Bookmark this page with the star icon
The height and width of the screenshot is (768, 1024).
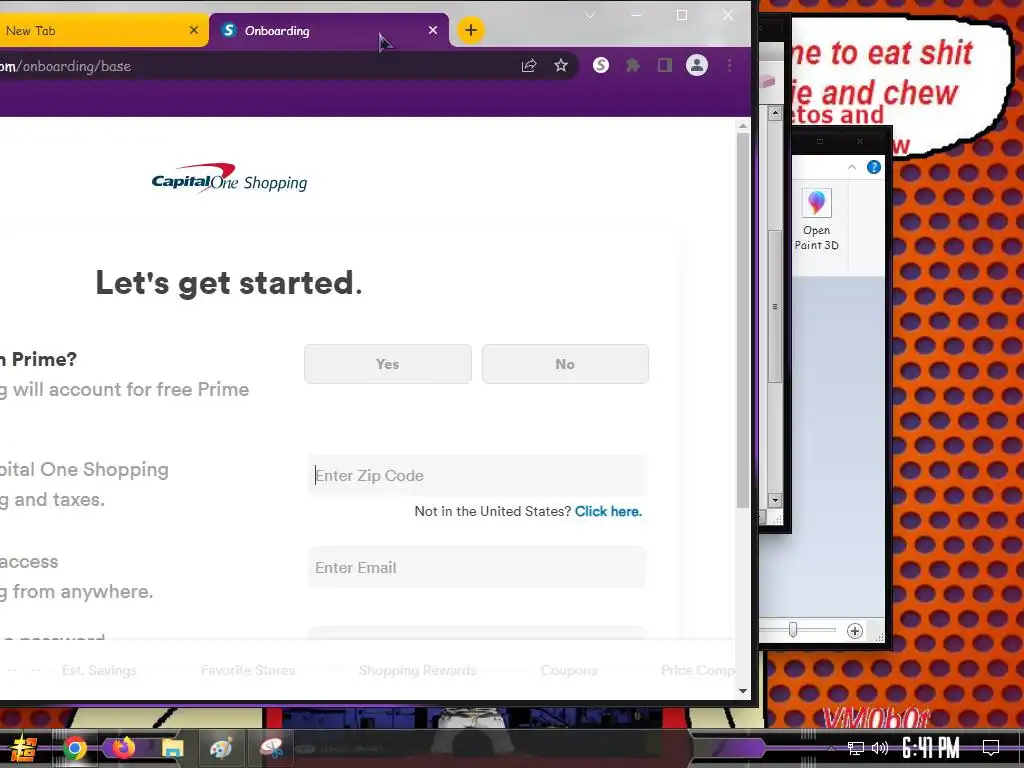(x=560, y=65)
